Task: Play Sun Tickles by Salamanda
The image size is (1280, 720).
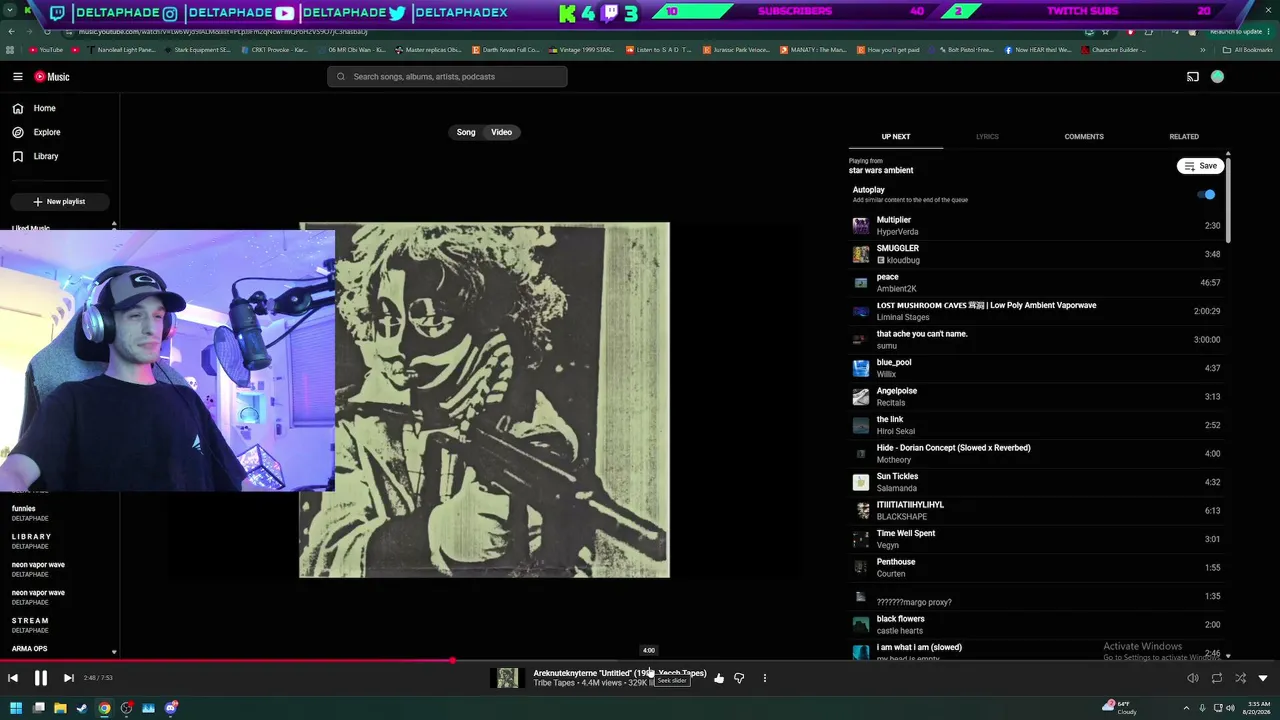Action: click(x=1036, y=482)
